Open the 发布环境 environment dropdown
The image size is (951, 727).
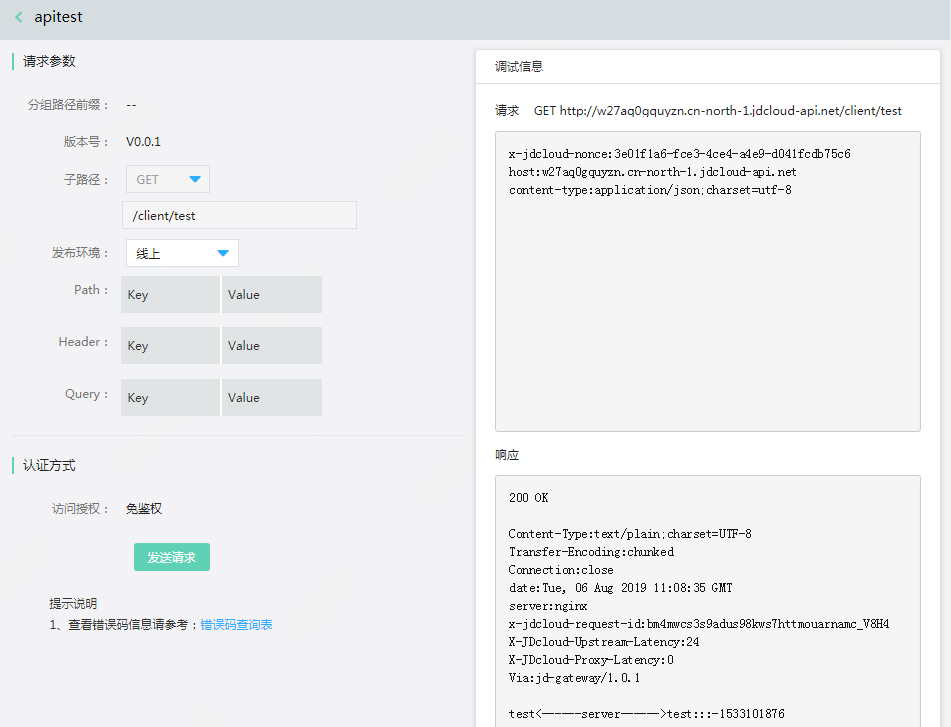(x=181, y=253)
